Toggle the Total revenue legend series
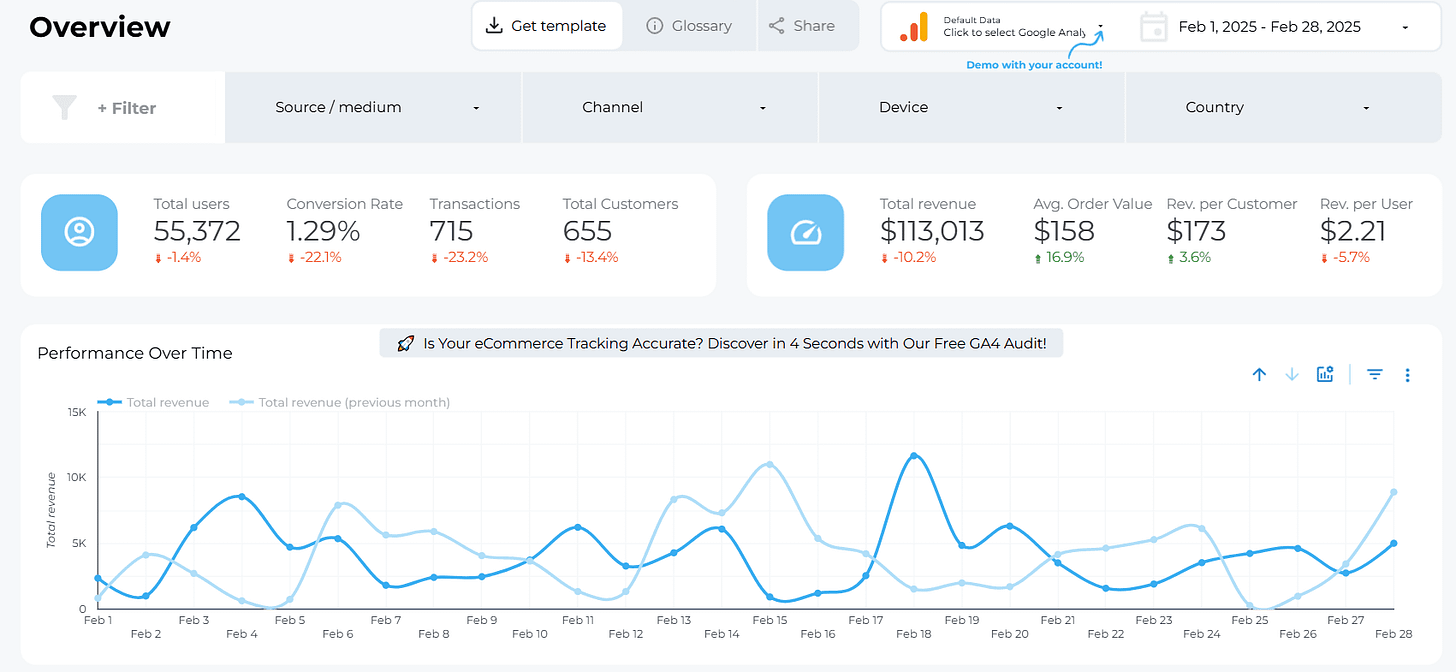This screenshot has width=1456, height=672. [155, 402]
